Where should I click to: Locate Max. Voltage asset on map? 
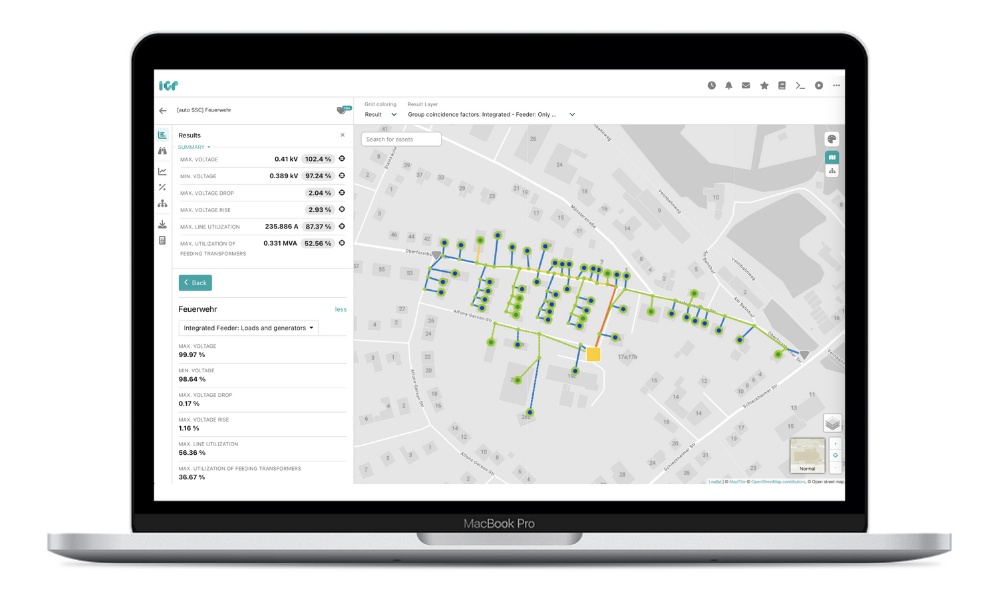[342, 159]
